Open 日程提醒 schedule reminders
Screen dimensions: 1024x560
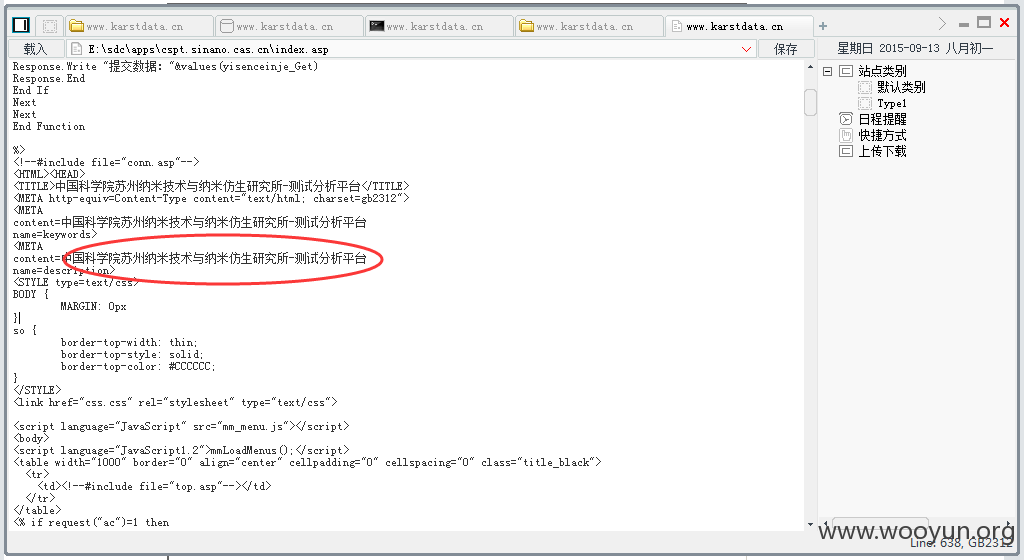[882, 119]
